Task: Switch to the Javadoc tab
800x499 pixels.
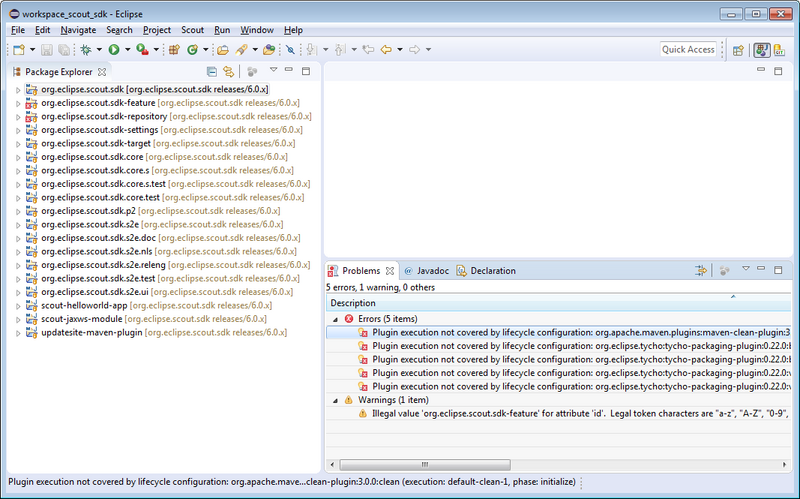Action: tap(427, 271)
